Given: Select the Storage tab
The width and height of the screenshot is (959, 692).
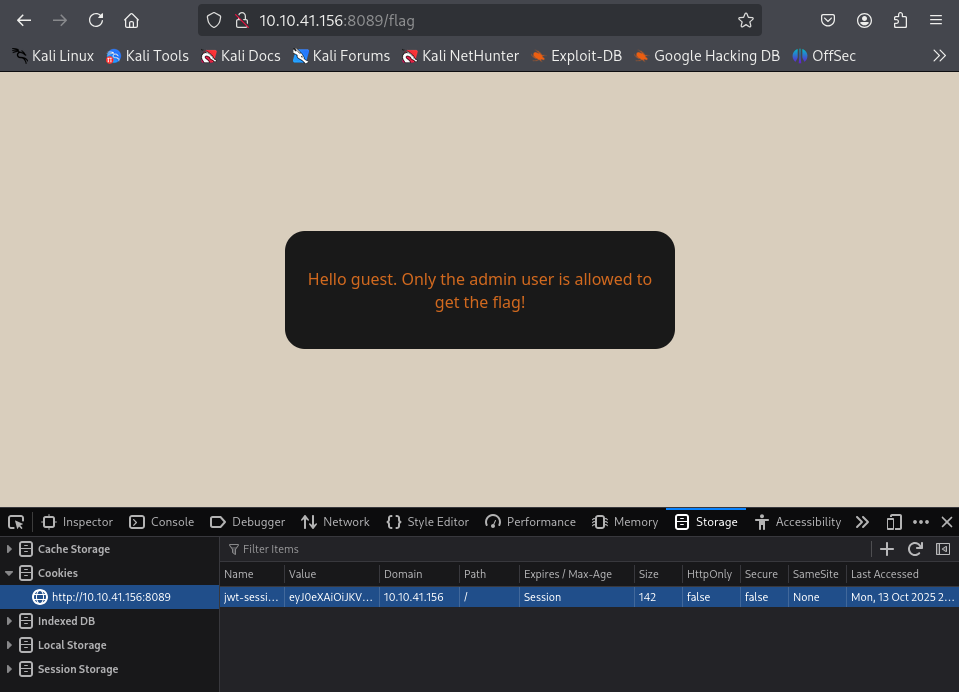Looking at the screenshot, I should pos(706,522).
